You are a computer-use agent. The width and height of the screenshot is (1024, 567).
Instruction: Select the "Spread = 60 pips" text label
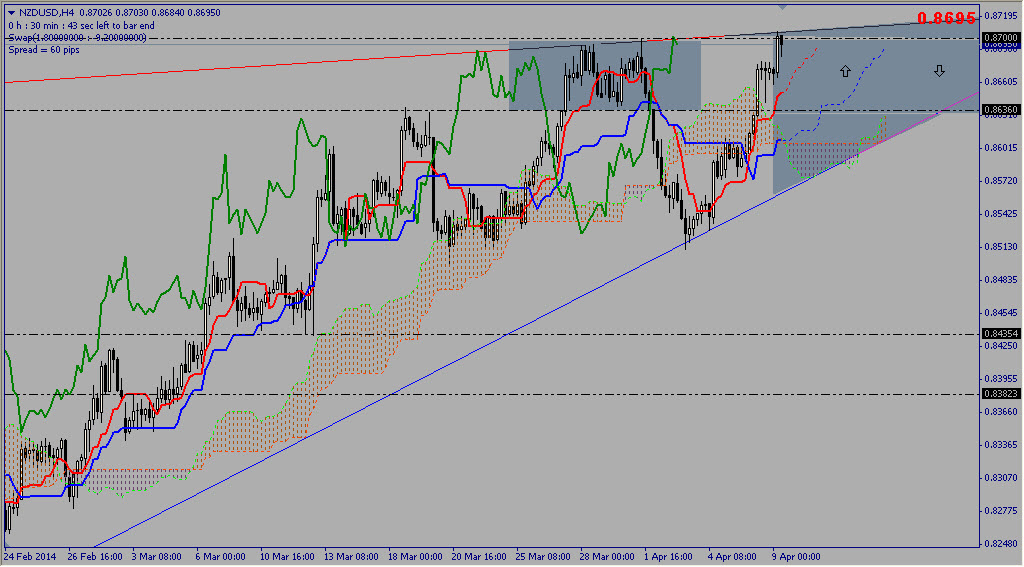pyautogui.click(x=47, y=49)
